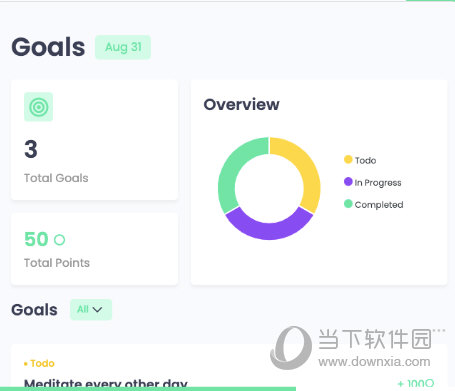
Task: Click the Completed legend green dot
Action: coord(348,204)
